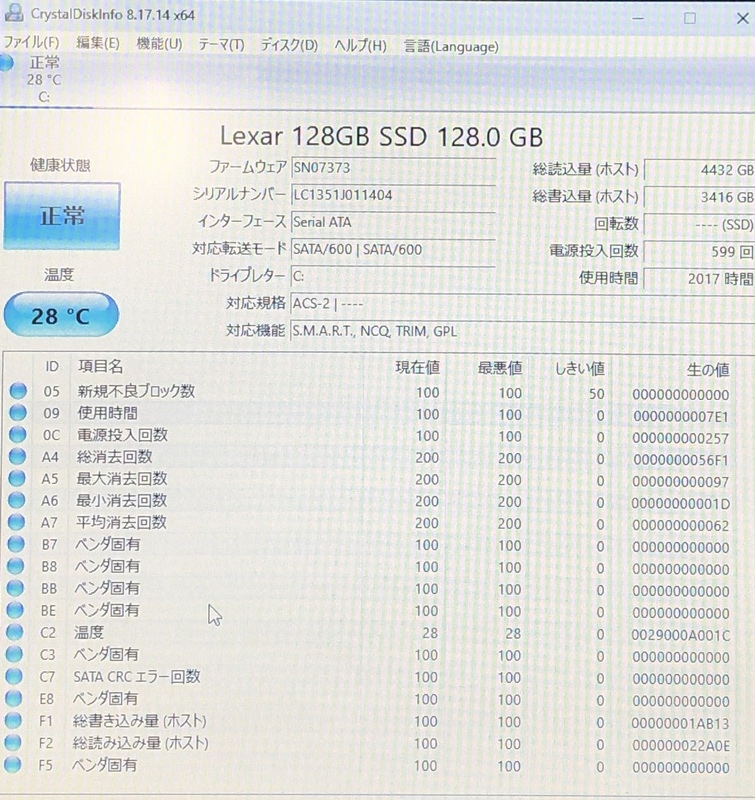Click the 28 °C temperature button
755x800 pixels.
(61, 315)
